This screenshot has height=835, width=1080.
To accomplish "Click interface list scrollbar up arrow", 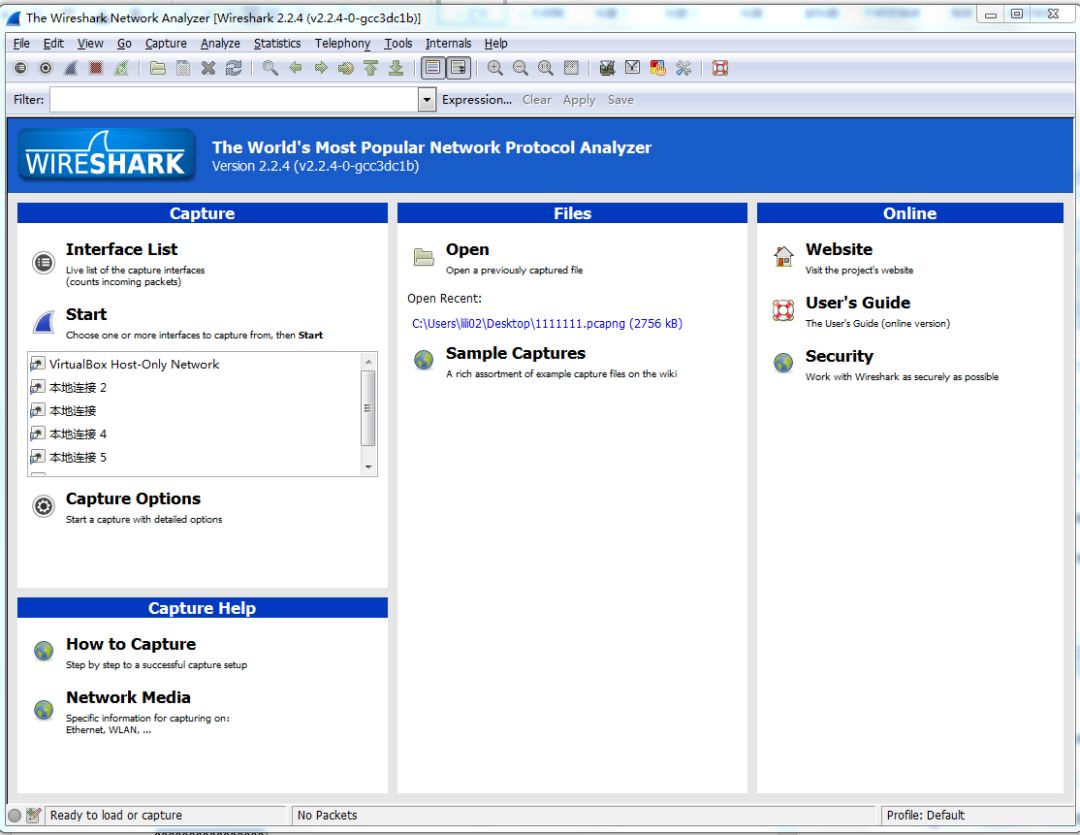I will pos(368,362).
